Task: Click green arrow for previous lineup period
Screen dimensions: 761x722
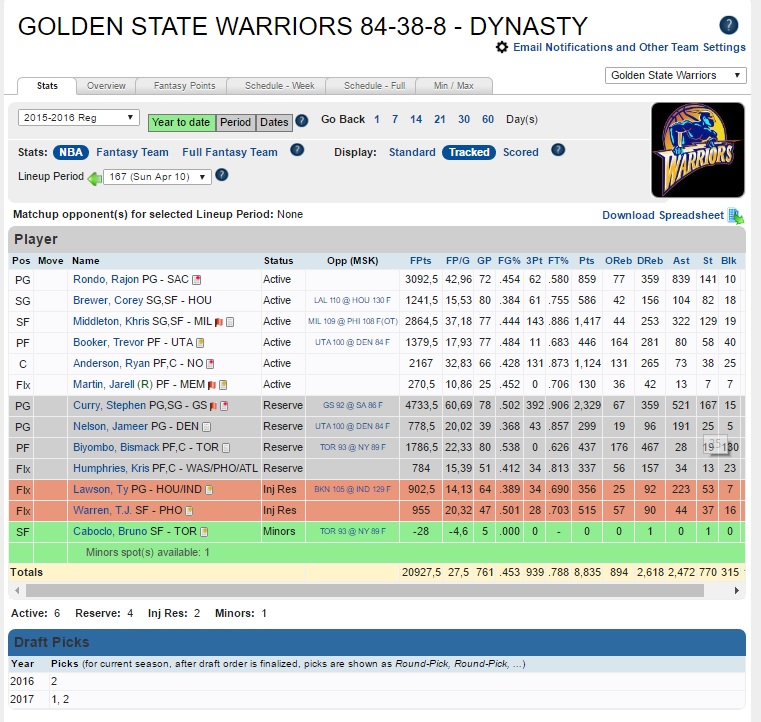Action: click(x=95, y=178)
